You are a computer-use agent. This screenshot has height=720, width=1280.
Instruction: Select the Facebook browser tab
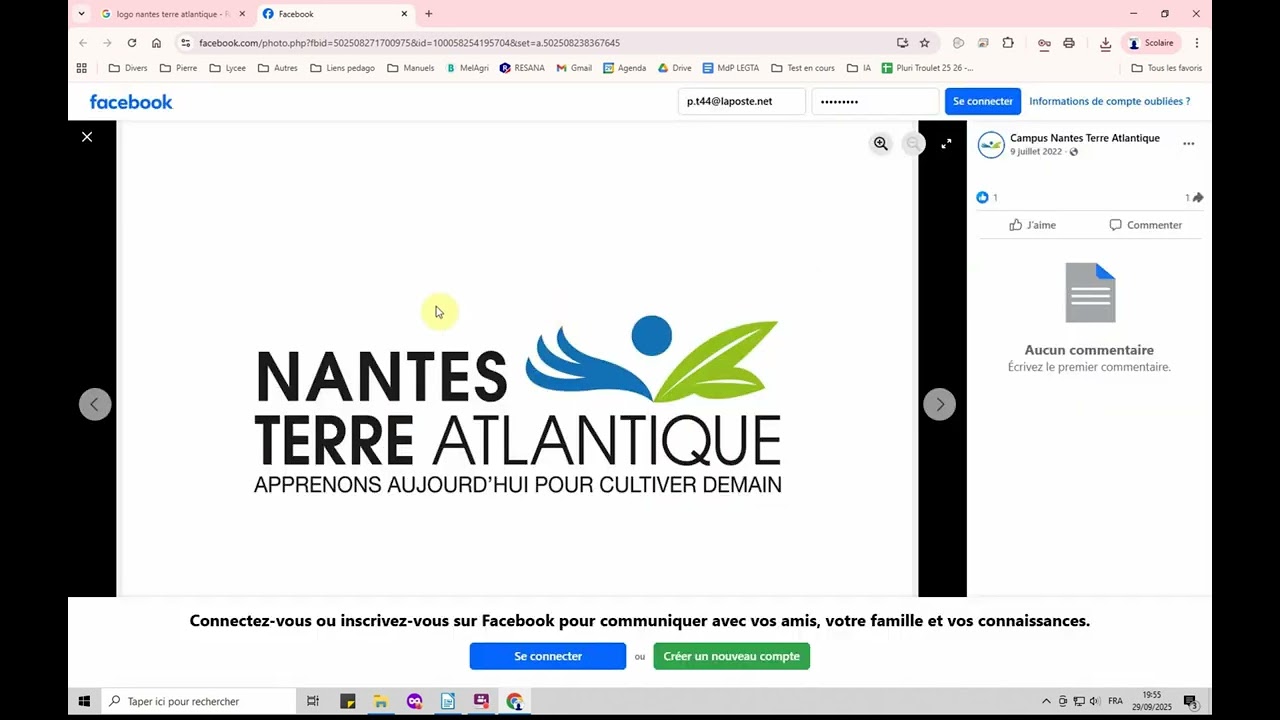point(335,14)
